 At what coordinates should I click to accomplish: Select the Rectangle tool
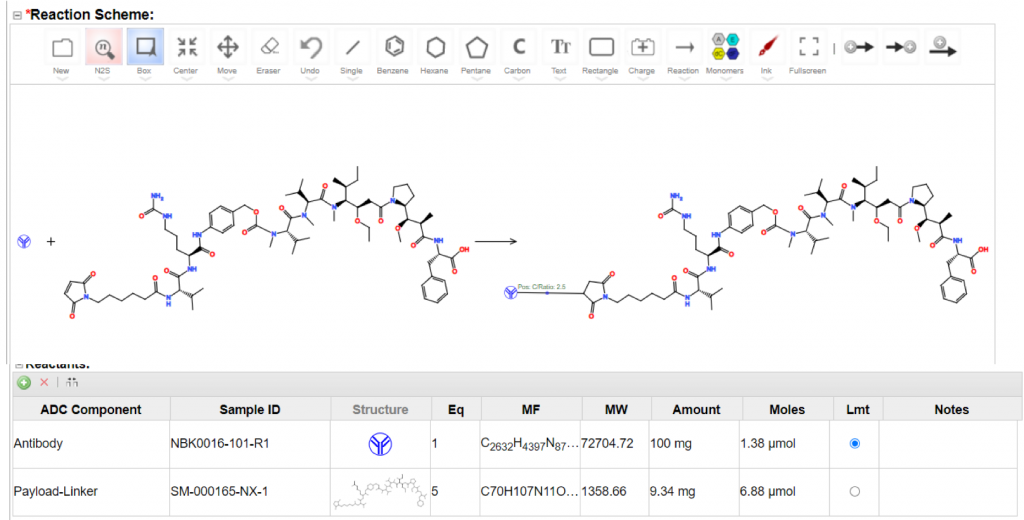[x=601, y=47]
